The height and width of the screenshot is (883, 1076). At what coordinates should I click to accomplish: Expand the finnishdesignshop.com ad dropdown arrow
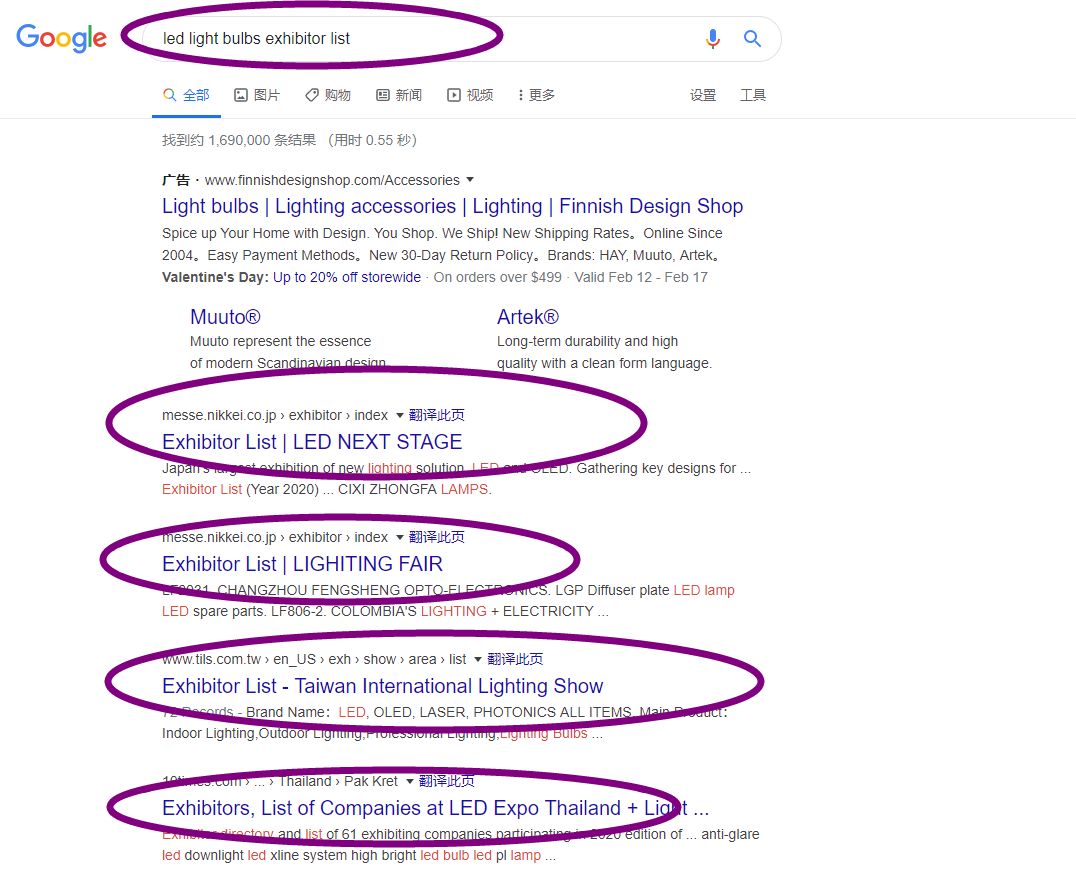coord(470,180)
